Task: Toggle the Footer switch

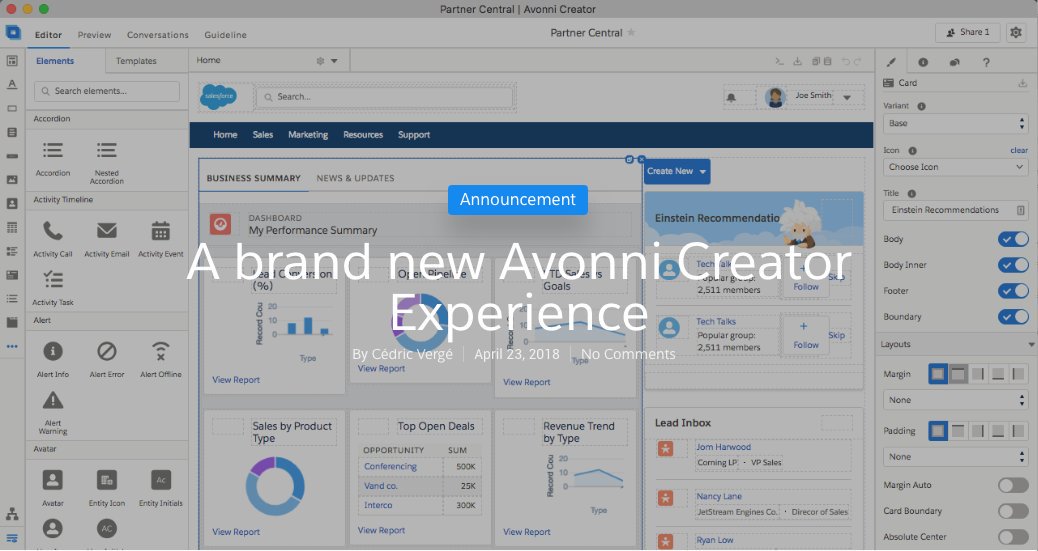Action: (x=1013, y=291)
